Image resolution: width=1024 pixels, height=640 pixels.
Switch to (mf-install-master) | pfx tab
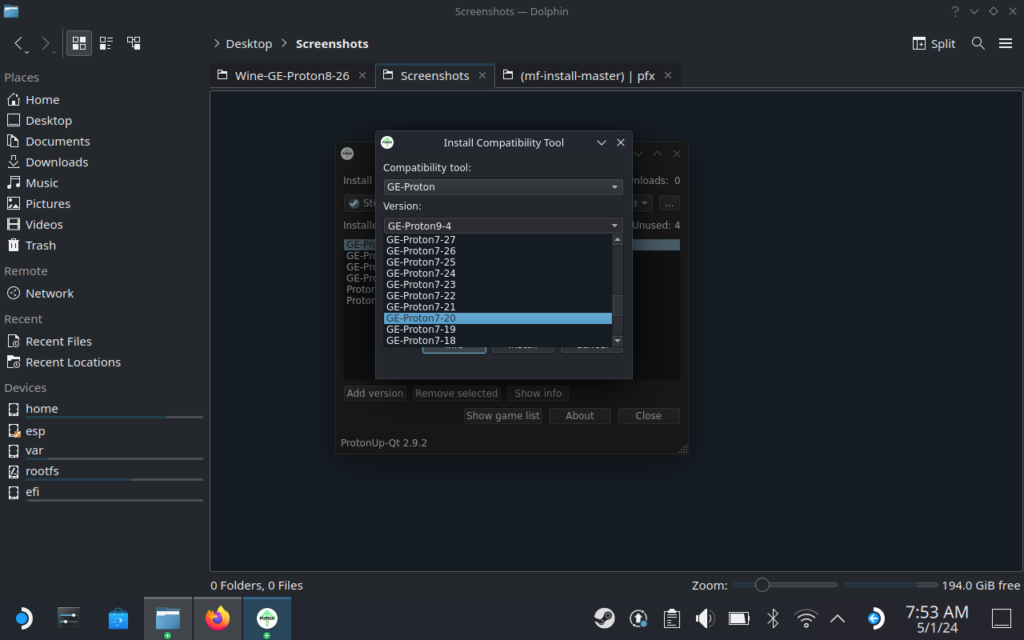(587, 76)
